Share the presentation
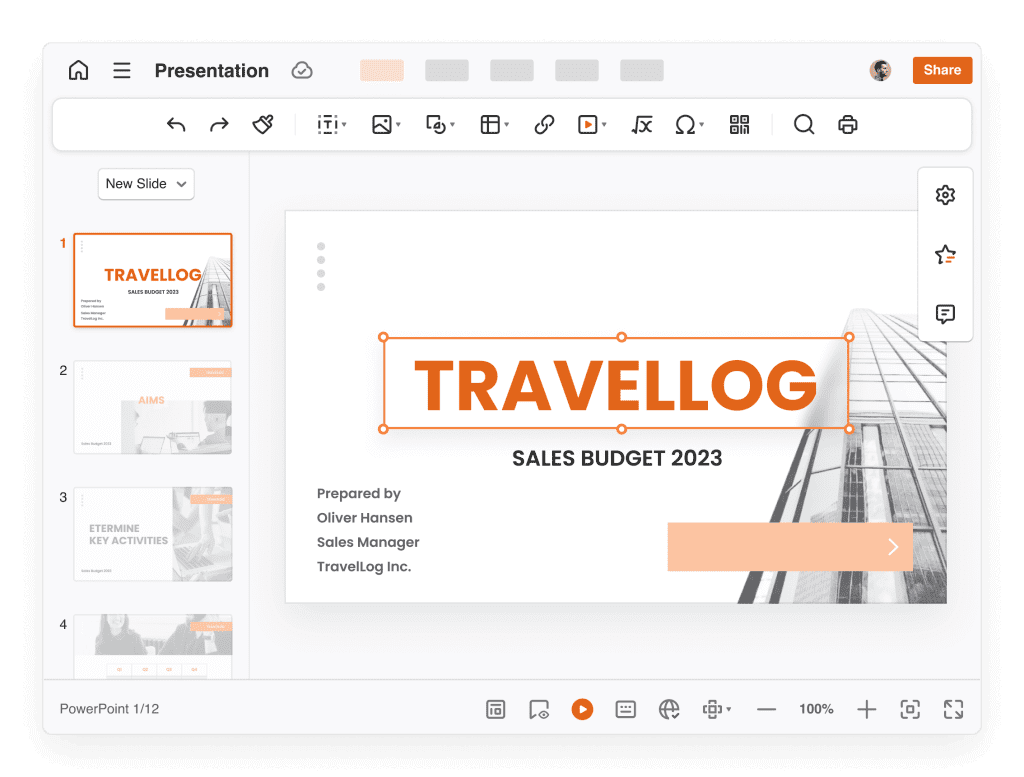 click(x=941, y=70)
